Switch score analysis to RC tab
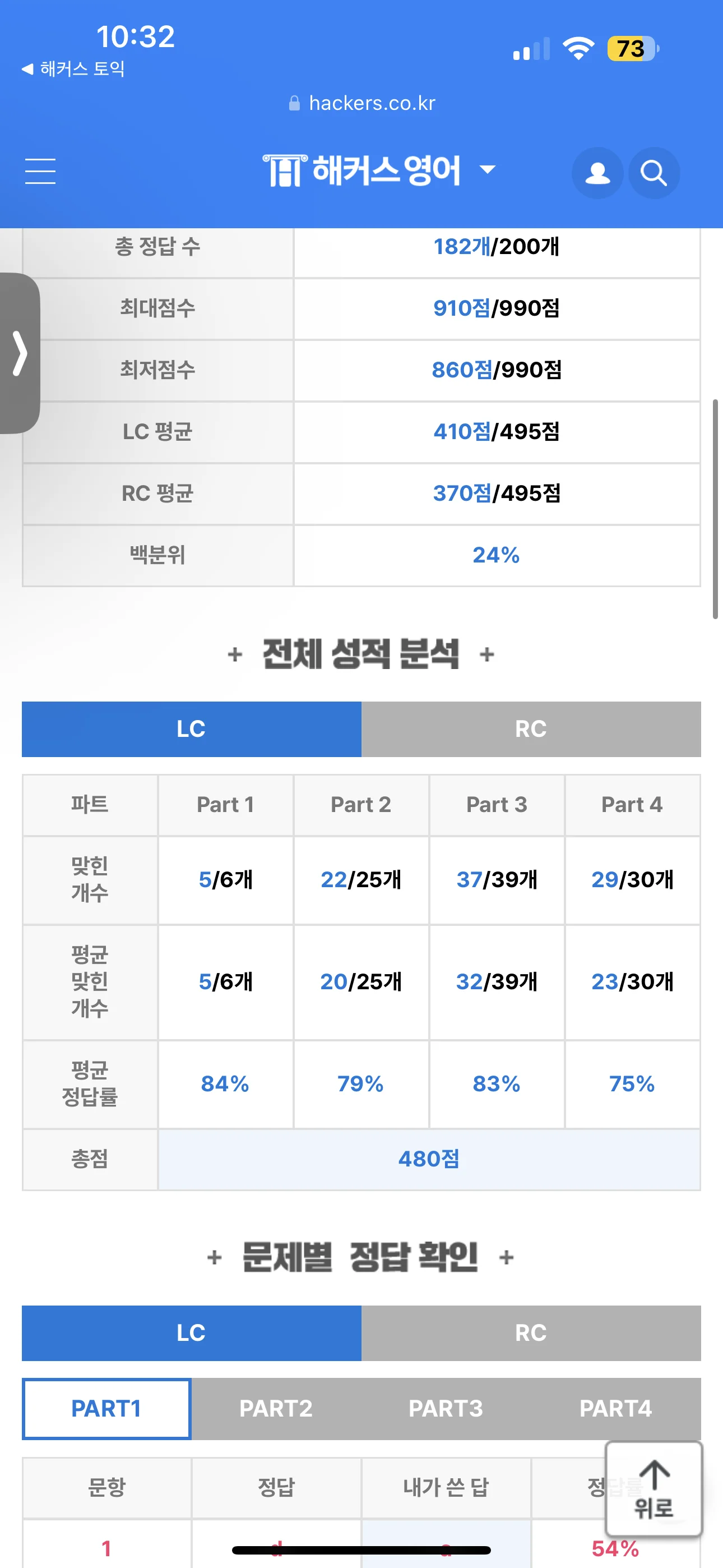The height and width of the screenshot is (1568, 723). [x=531, y=728]
